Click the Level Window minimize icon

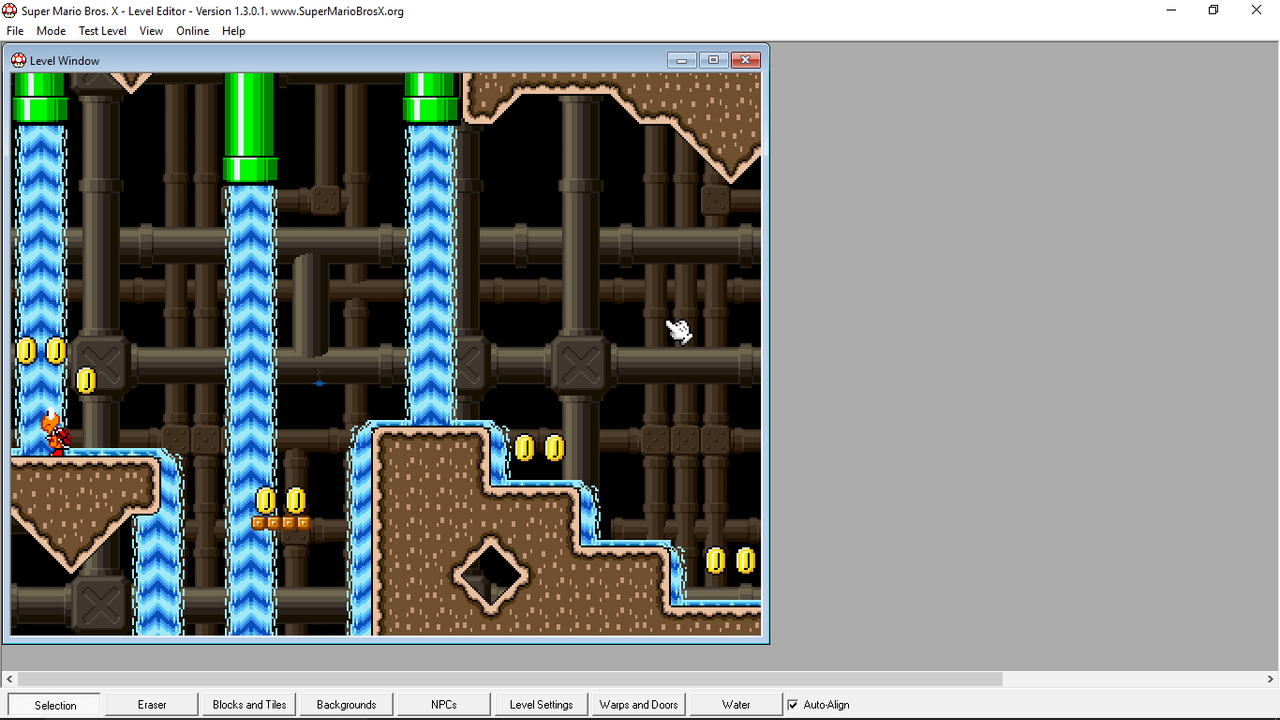pos(681,59)
